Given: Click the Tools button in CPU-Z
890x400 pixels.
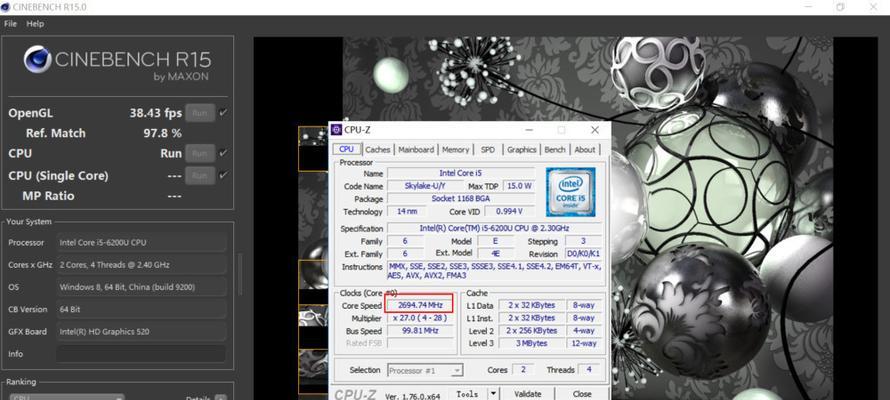Looking at the screenshot, I should click(467, 393).
